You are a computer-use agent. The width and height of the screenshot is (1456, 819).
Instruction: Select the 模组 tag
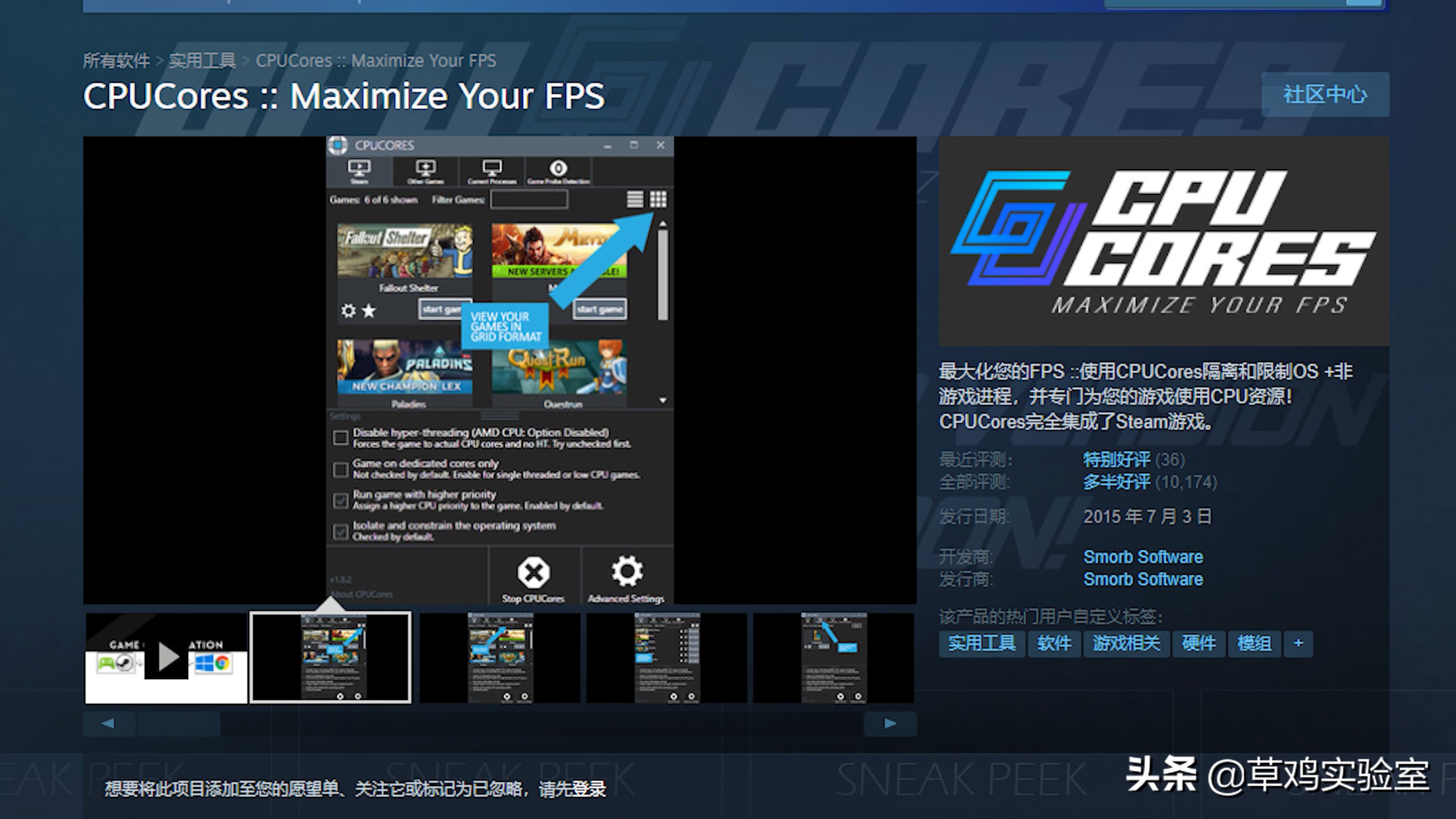(1254, 644)
